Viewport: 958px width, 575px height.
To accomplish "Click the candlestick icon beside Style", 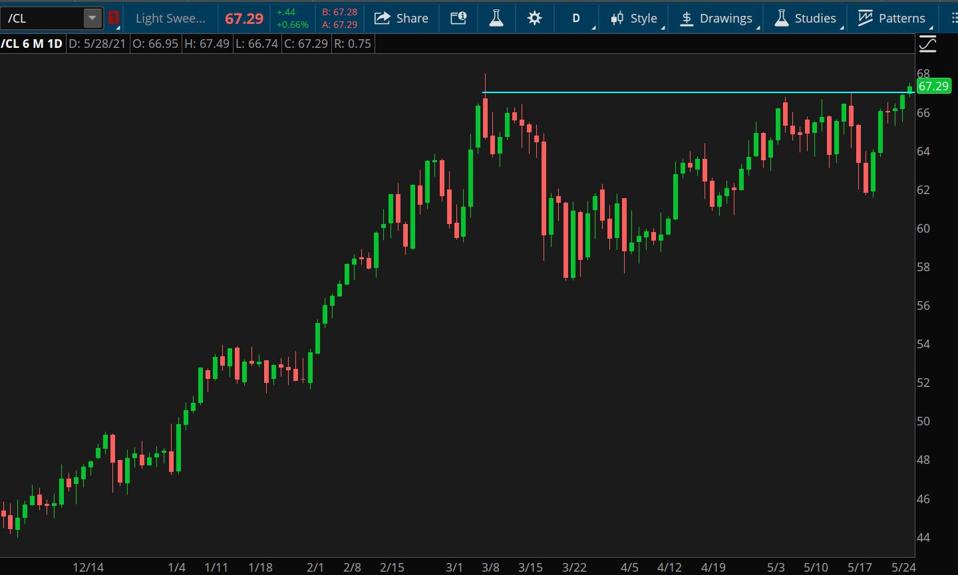I will click(617, 18).
